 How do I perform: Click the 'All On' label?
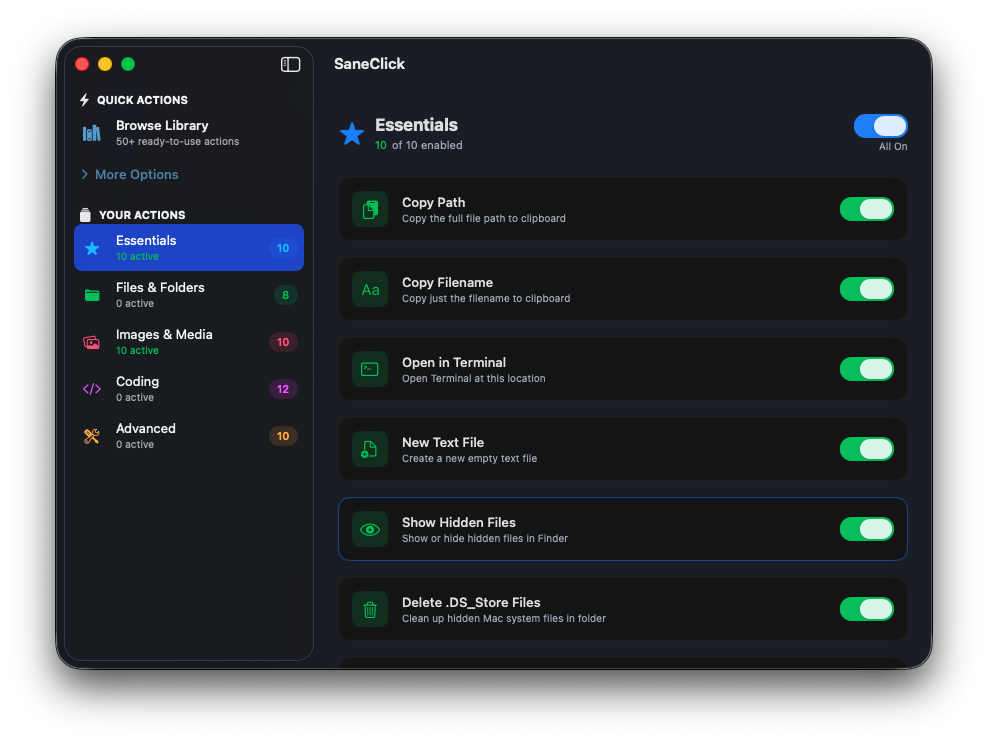[x=893, y=146]
